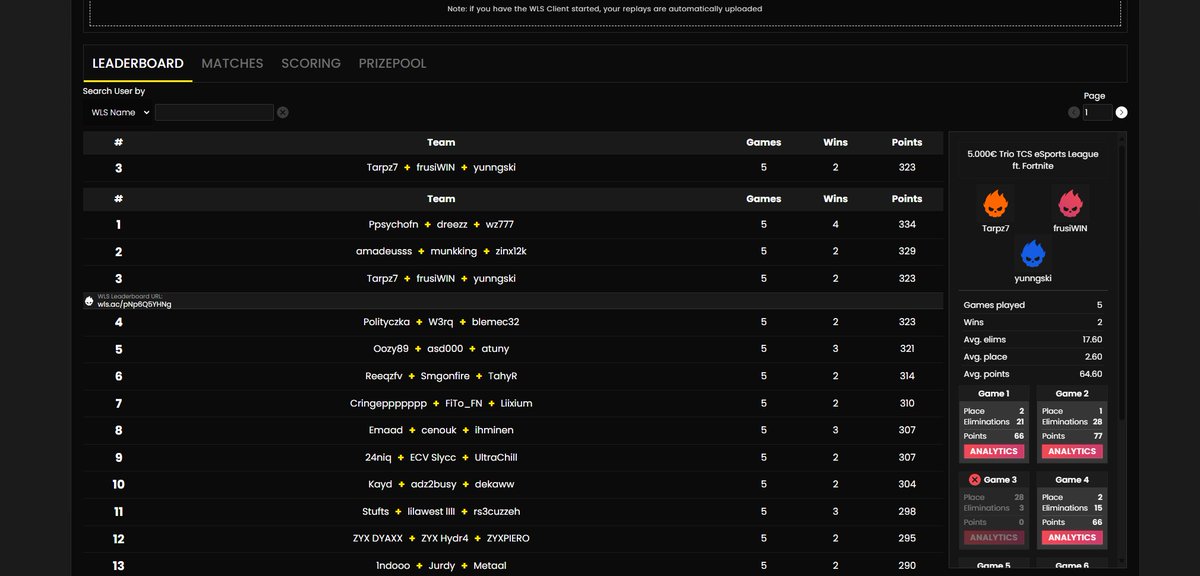This screenshot has width=1200, height=576.
Task: Open ANALYTICS for Game 2
Action: [x=1072, y=451]
